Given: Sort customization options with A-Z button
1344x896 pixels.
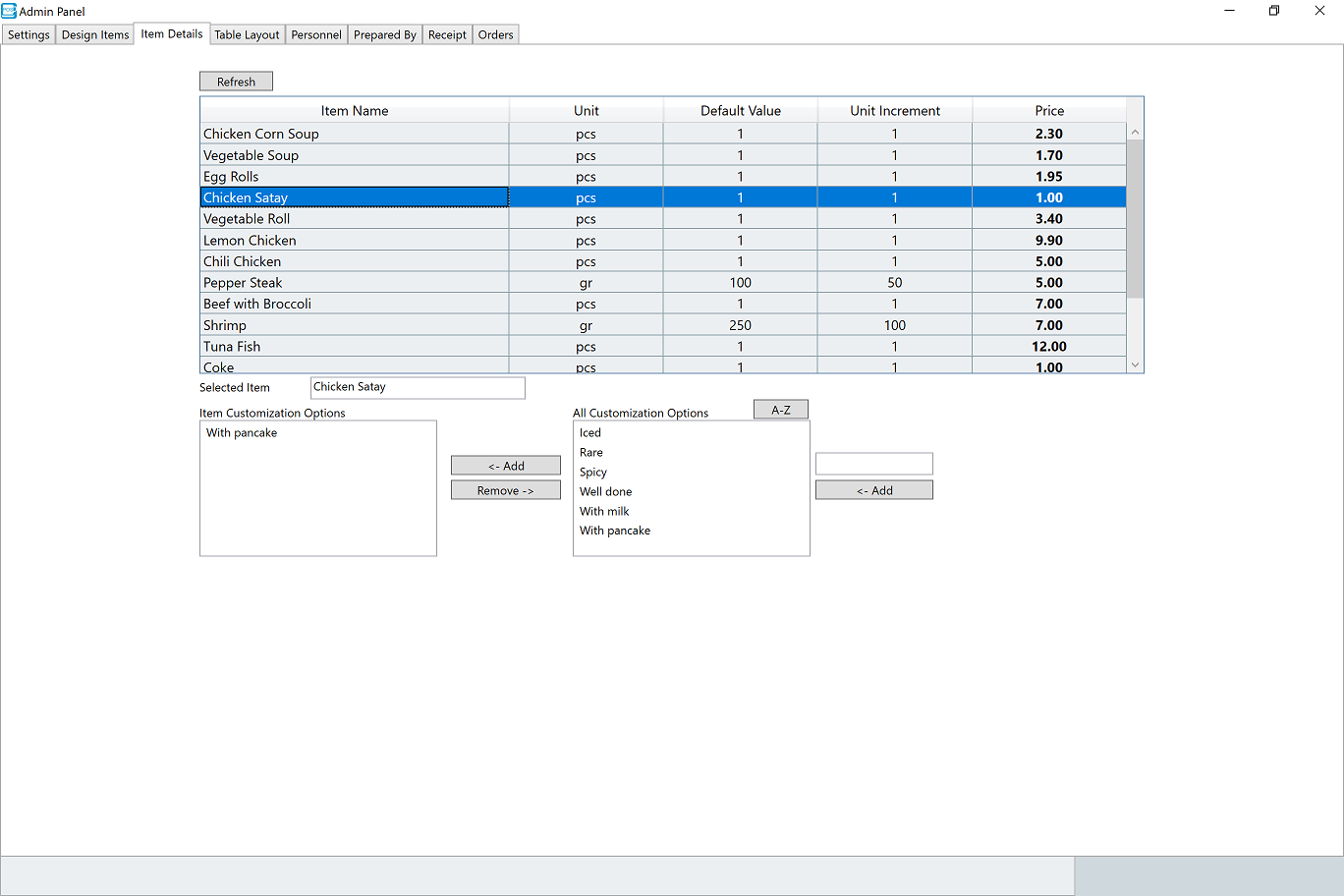Looking at the screenshot, I should (x=781, y=410).
